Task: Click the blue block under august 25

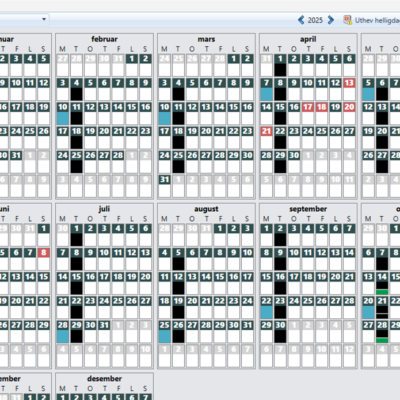Action: tap(164, 336)
